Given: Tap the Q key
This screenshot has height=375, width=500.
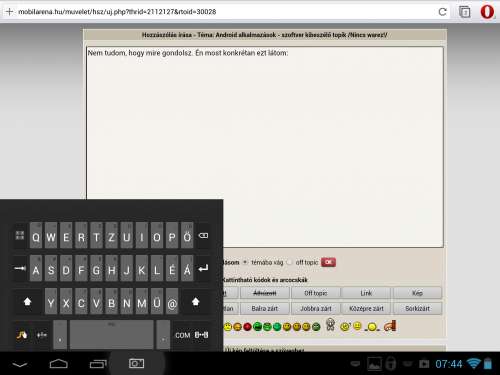Looking at the screenshot, I should click(36, 235).
